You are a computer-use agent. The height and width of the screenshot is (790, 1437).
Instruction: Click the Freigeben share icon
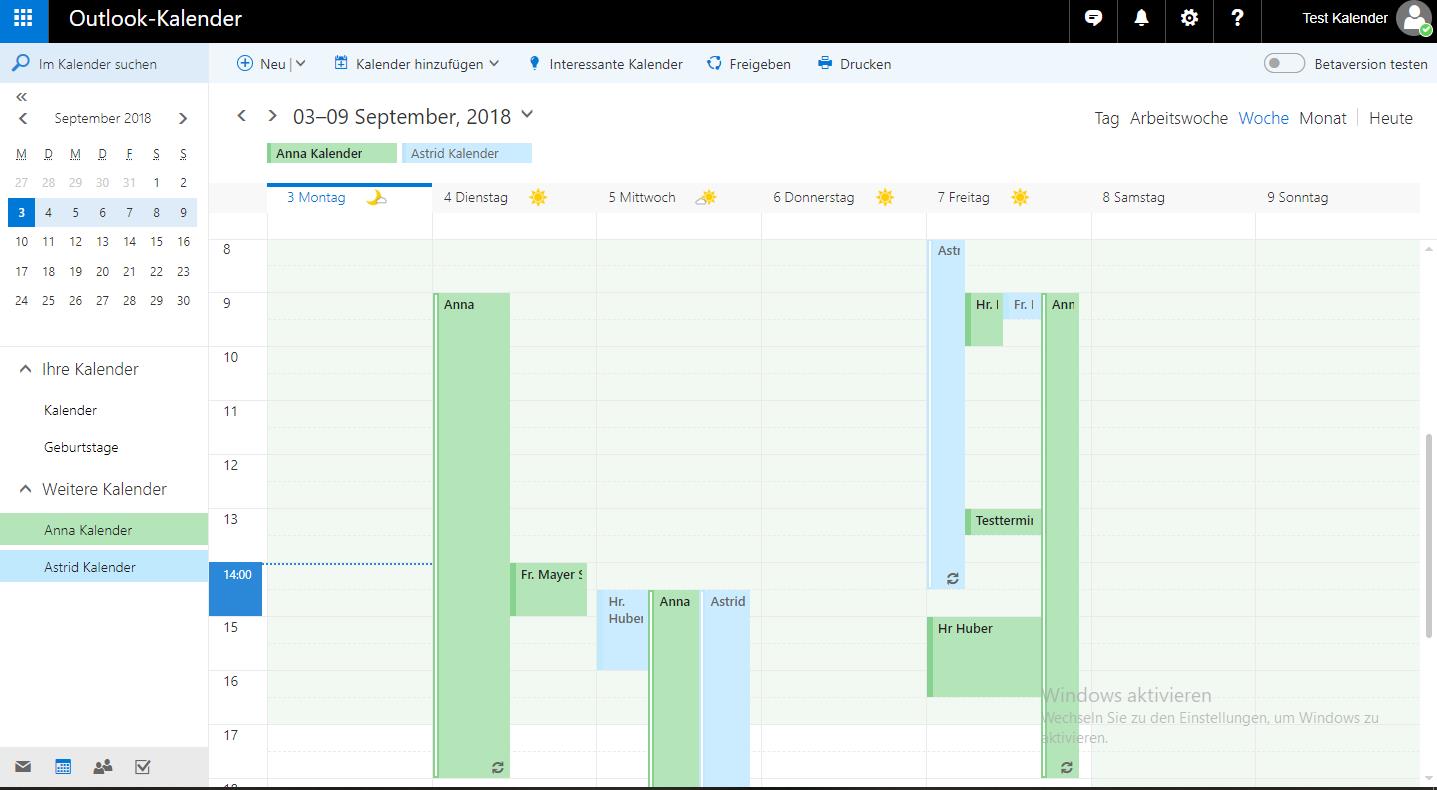[714, 63]
